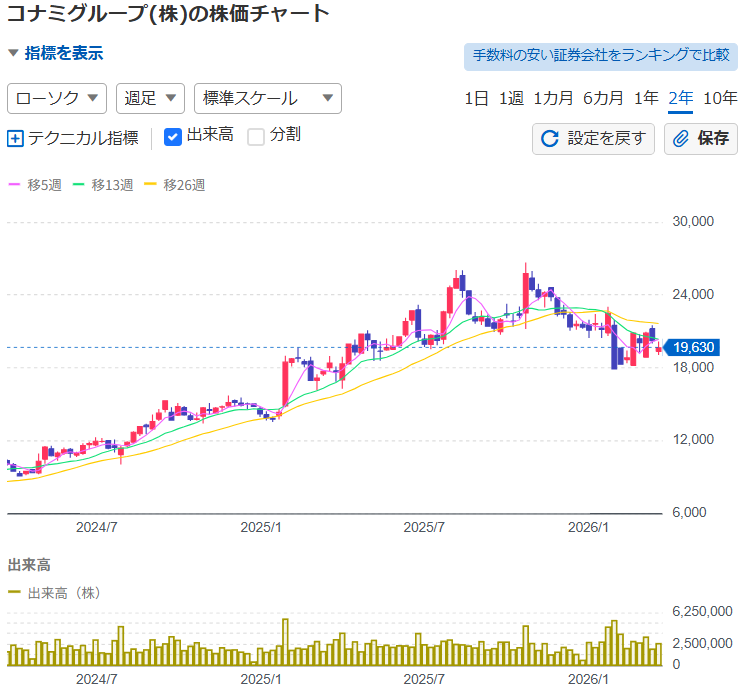This screenshot has width=748, height=689.
Task: Select the 1カ月 period tab
Action: pyautogui.click(x=553, y=98)
